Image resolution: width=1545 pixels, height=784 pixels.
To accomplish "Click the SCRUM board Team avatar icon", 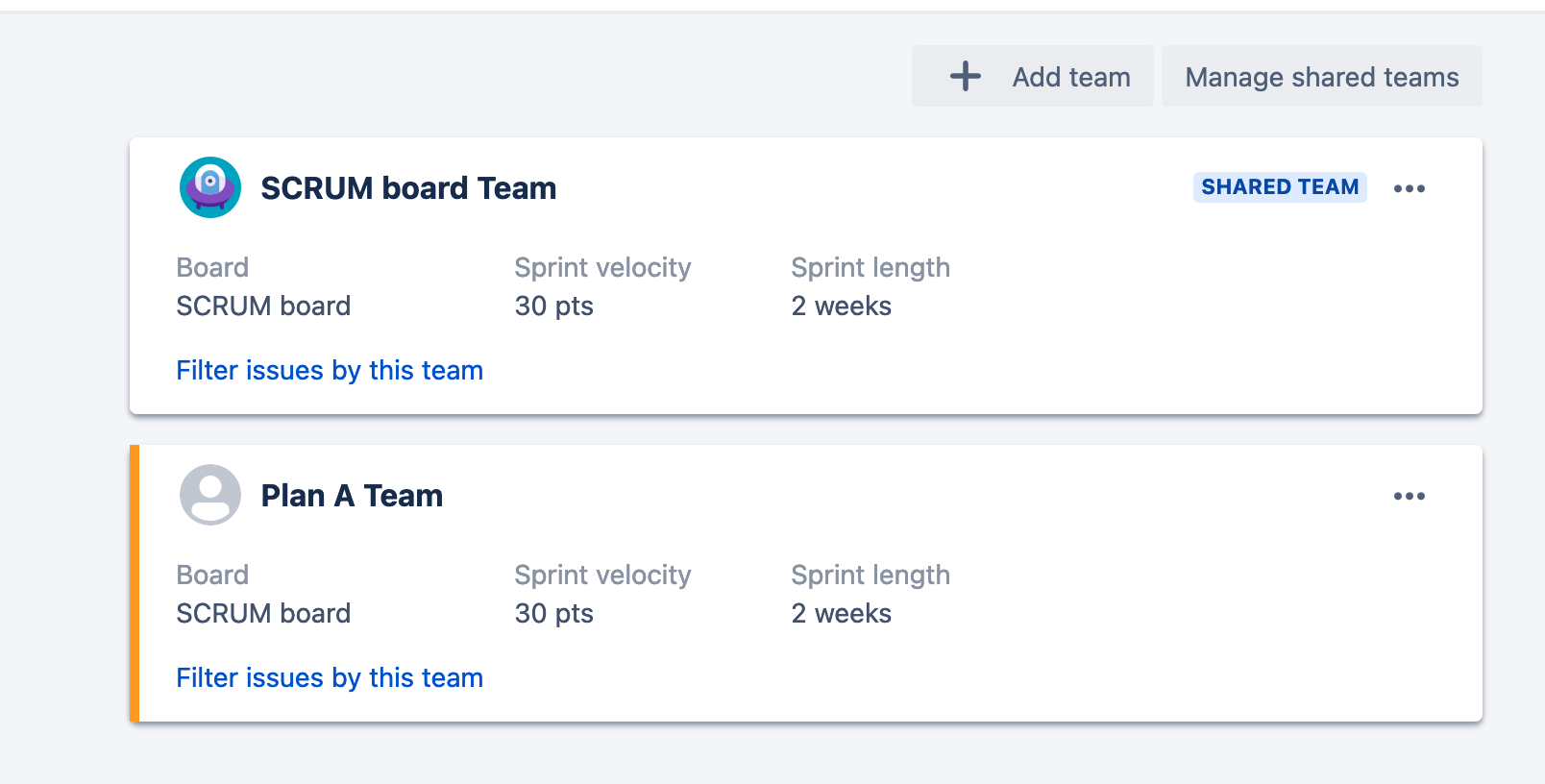I will [x=210, y=187].
